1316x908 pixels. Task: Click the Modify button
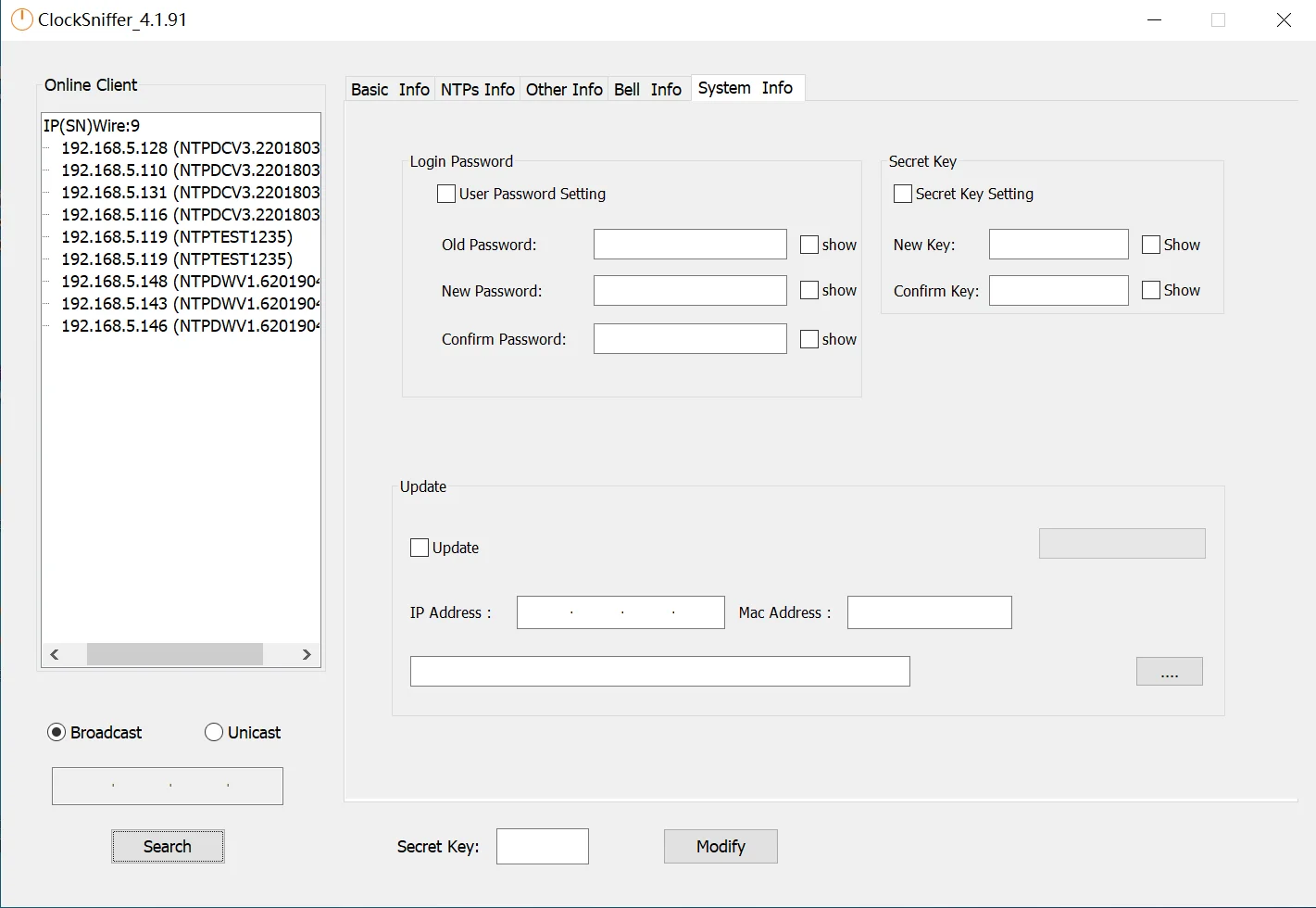(721, 846)
